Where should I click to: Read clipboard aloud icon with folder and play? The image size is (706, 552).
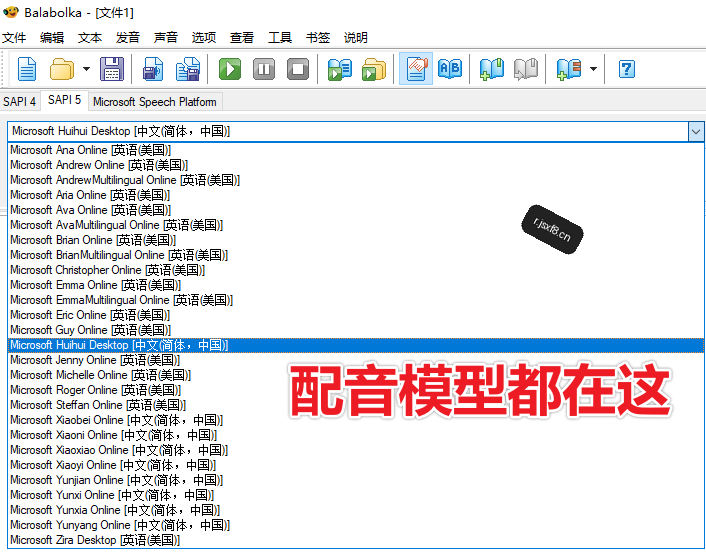[374, 69]
